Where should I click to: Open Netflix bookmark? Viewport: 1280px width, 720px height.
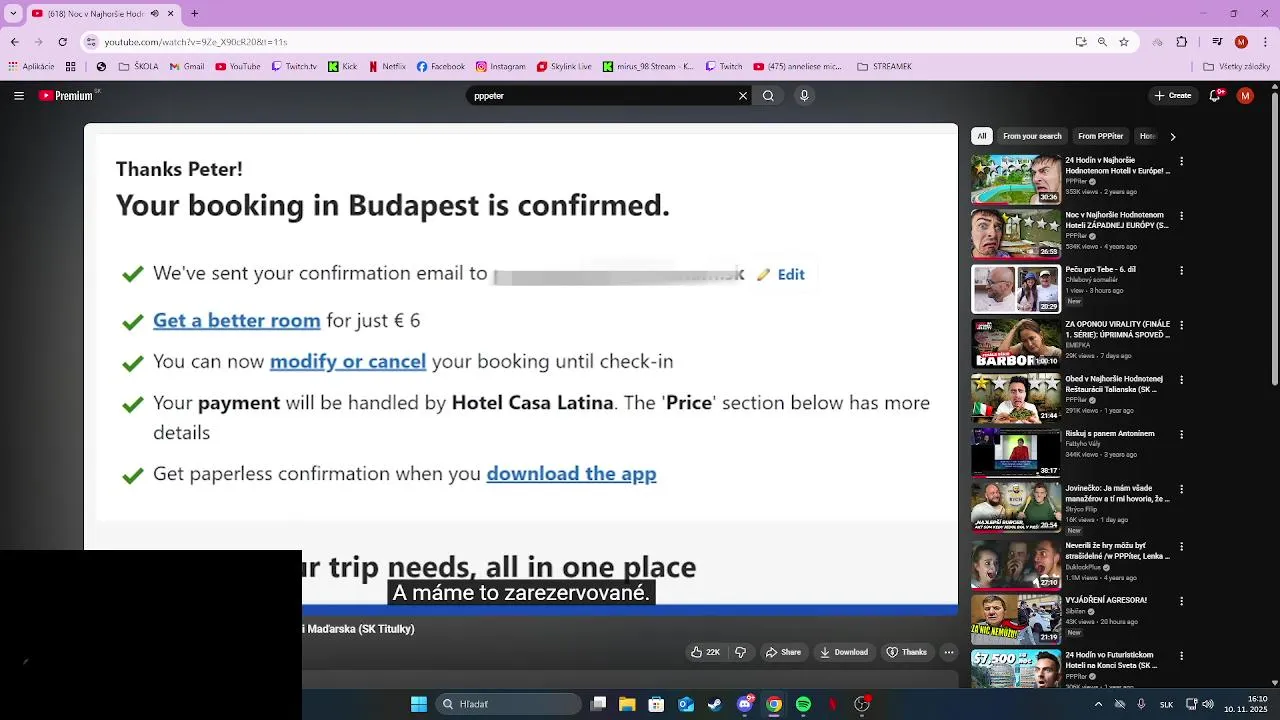click(388, 67)
